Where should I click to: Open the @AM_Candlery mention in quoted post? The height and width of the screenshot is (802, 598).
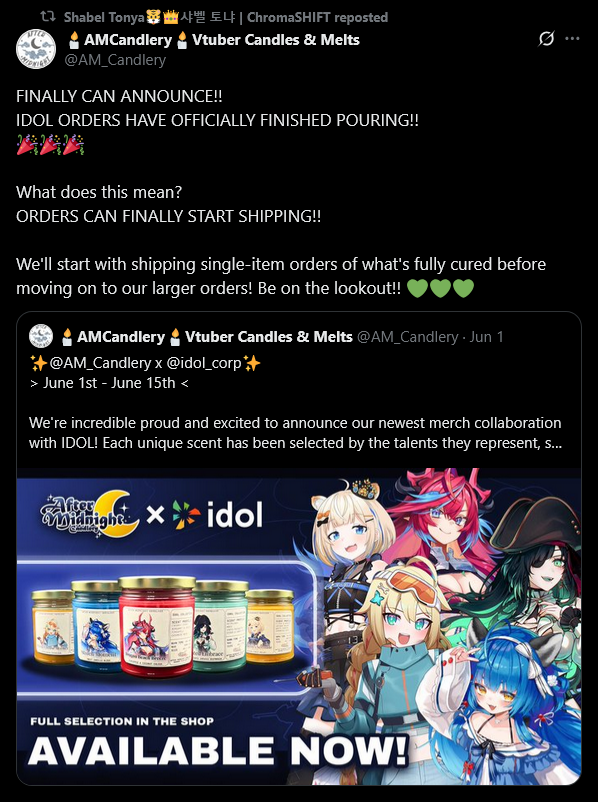tap(100, 363)
